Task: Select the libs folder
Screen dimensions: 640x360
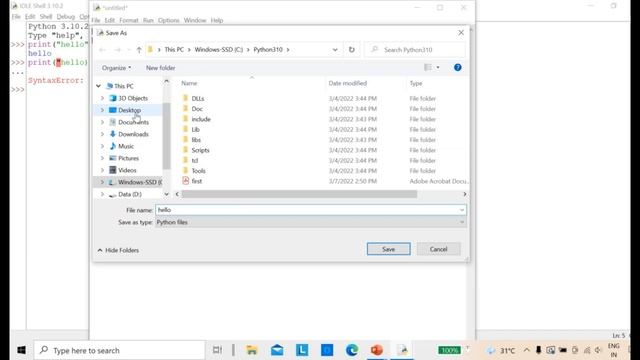Action: [196, 140]
